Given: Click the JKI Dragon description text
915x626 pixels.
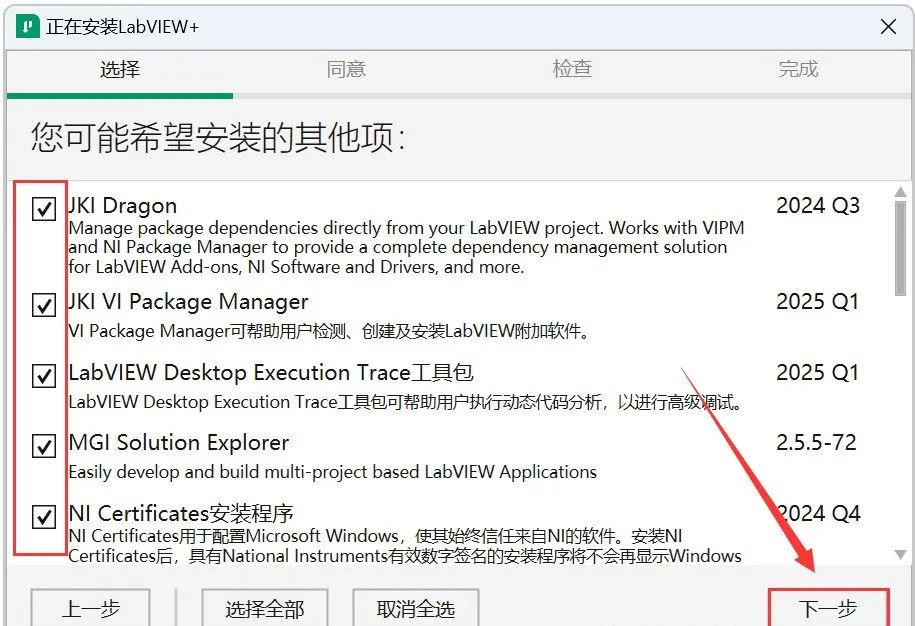Looking at the screenshot, I should (x=406, y=247).
